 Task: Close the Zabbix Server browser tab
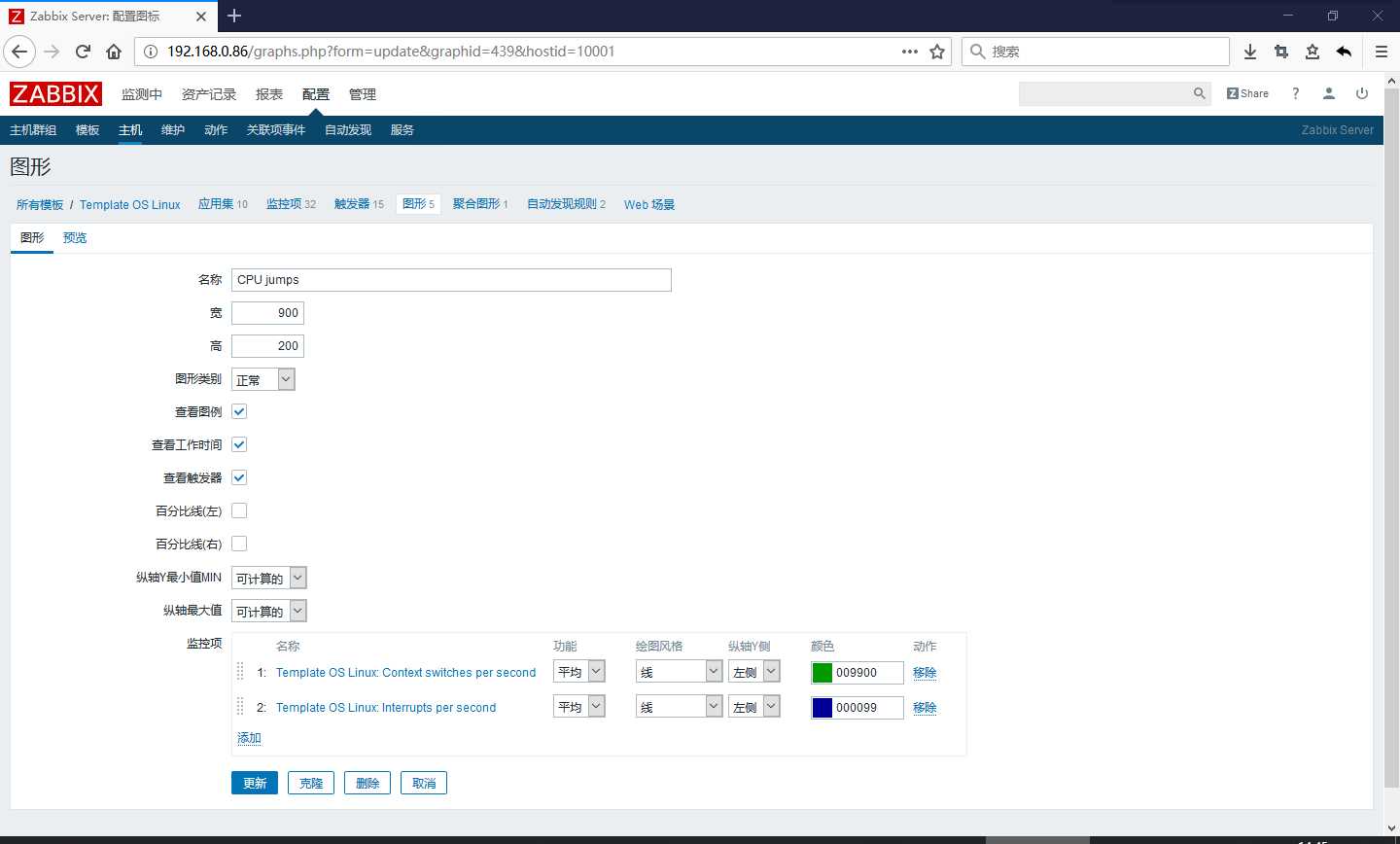201,17
